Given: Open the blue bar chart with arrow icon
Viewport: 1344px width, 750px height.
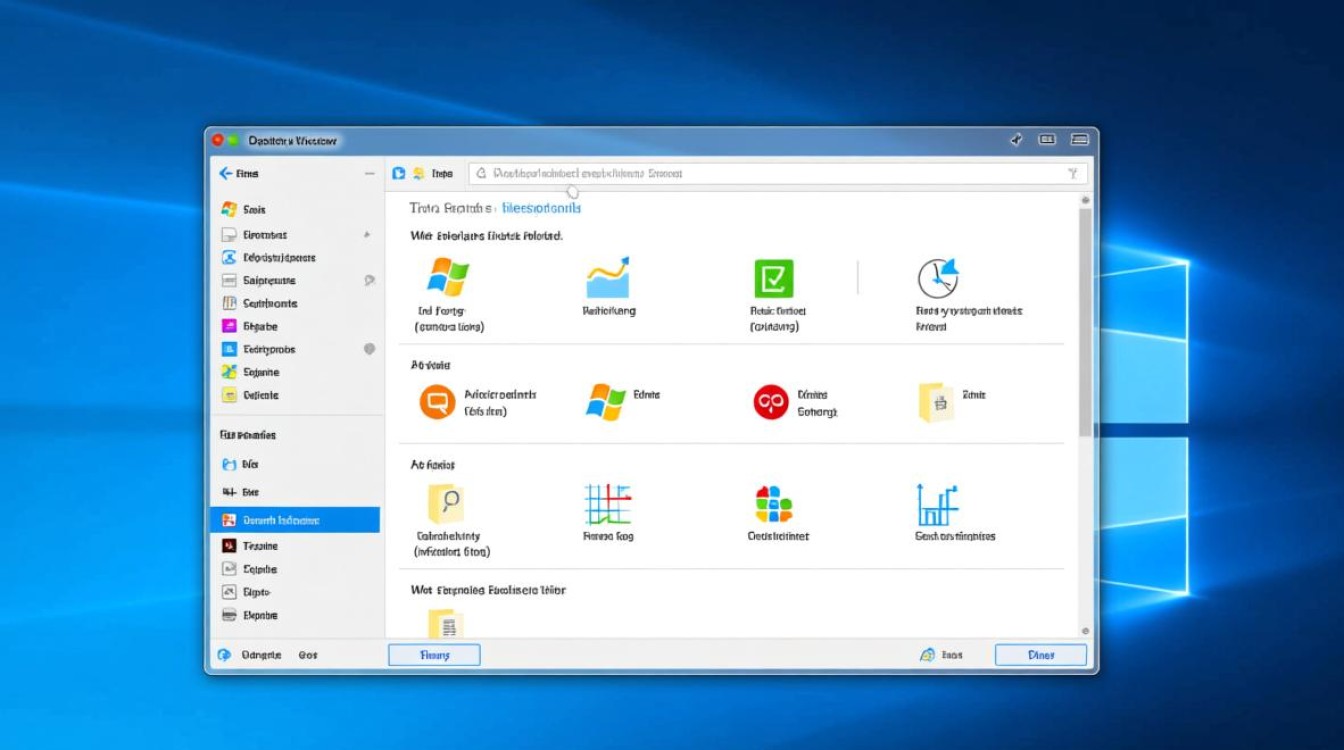Looking at the screenshot, I should coord(937,504).
